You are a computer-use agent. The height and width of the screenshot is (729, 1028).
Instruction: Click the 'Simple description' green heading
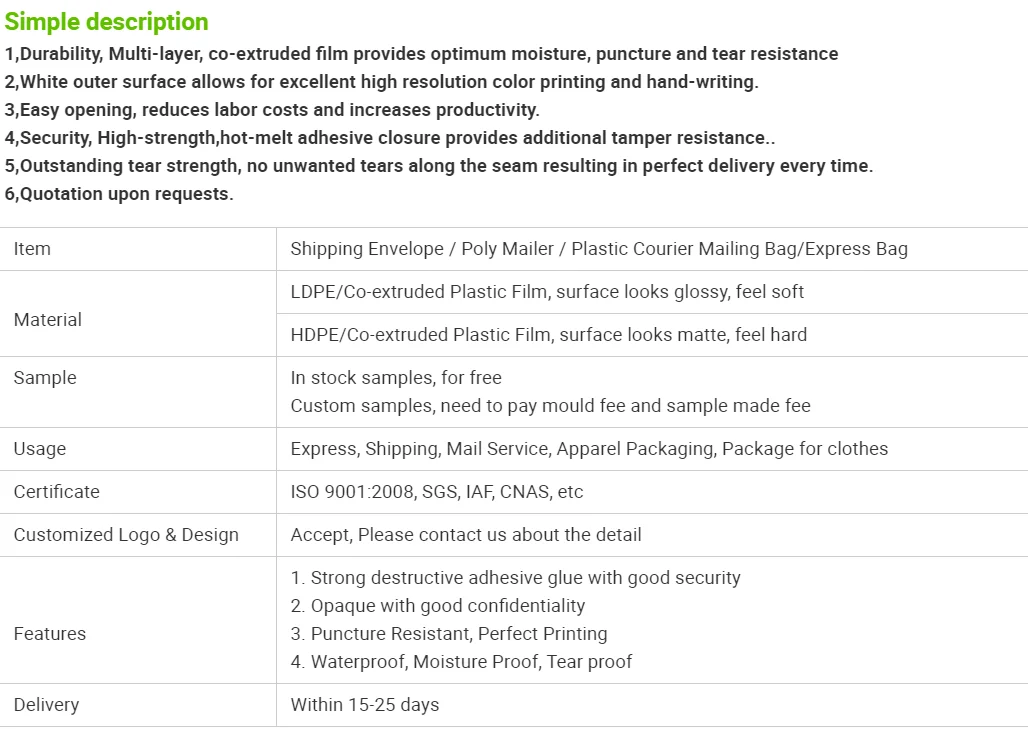(106, 22)
